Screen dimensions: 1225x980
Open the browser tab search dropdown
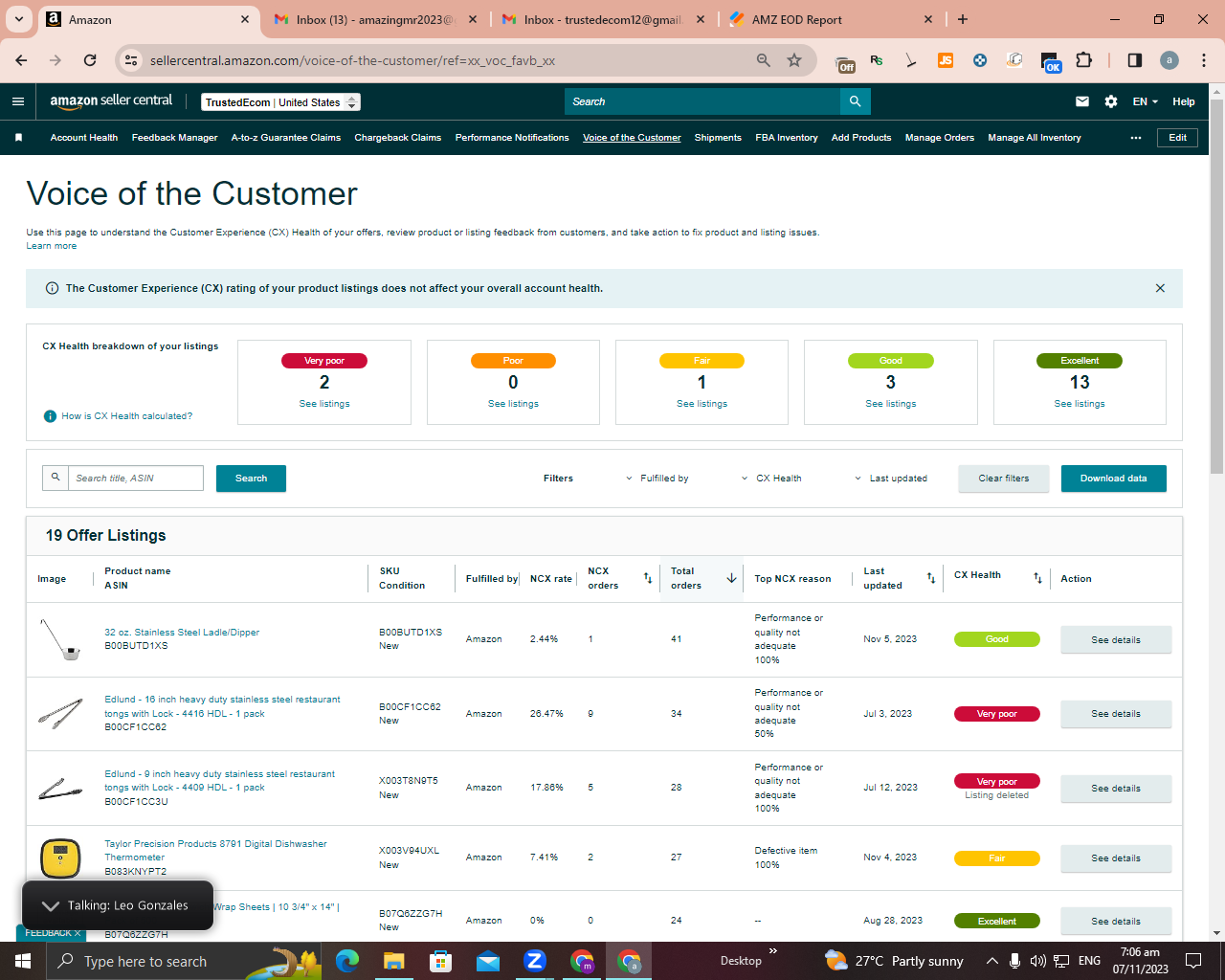[19, 19]
